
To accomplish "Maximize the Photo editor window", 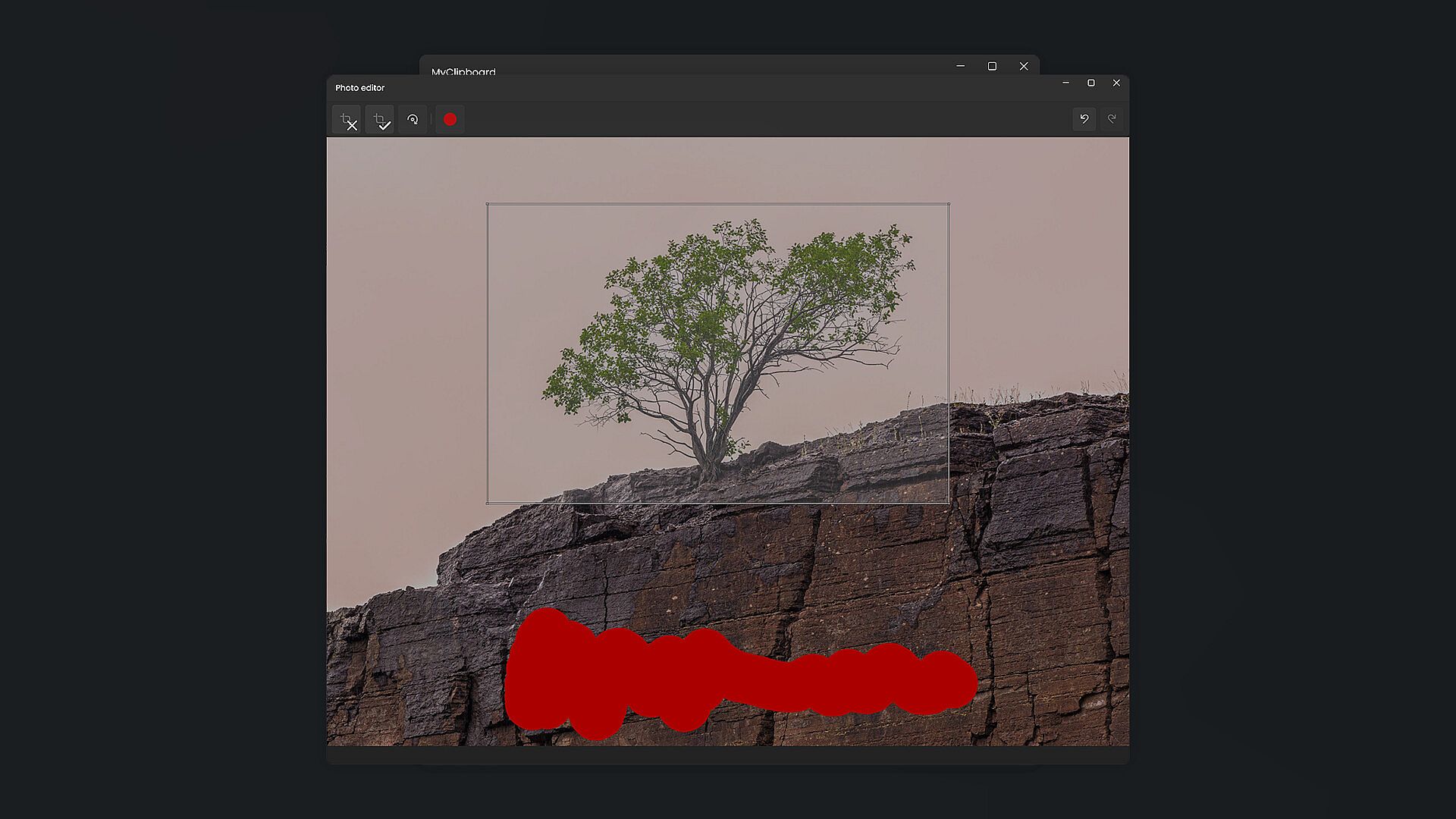I will click(1091, 83).
